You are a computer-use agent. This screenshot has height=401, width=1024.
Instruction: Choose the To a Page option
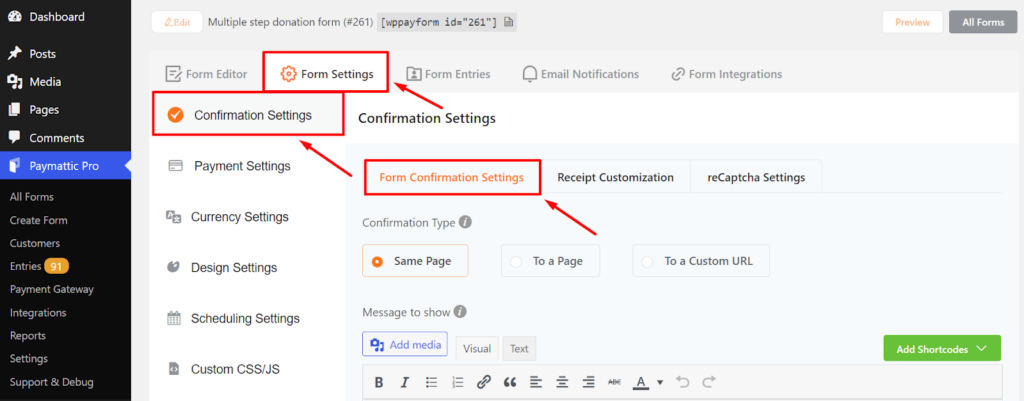tap(550, 261)
